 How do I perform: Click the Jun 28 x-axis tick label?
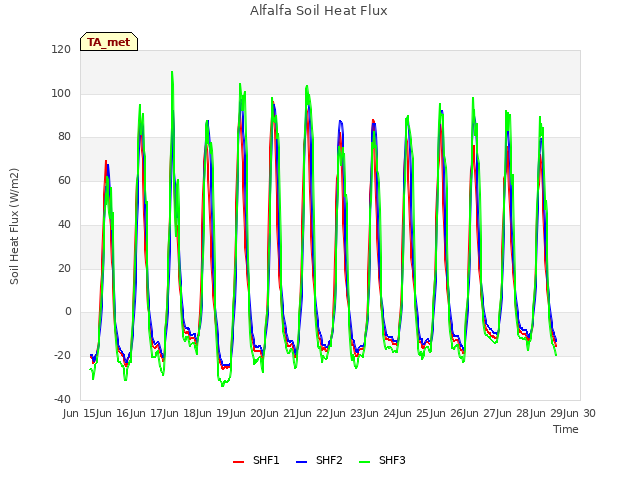point(514,413)
